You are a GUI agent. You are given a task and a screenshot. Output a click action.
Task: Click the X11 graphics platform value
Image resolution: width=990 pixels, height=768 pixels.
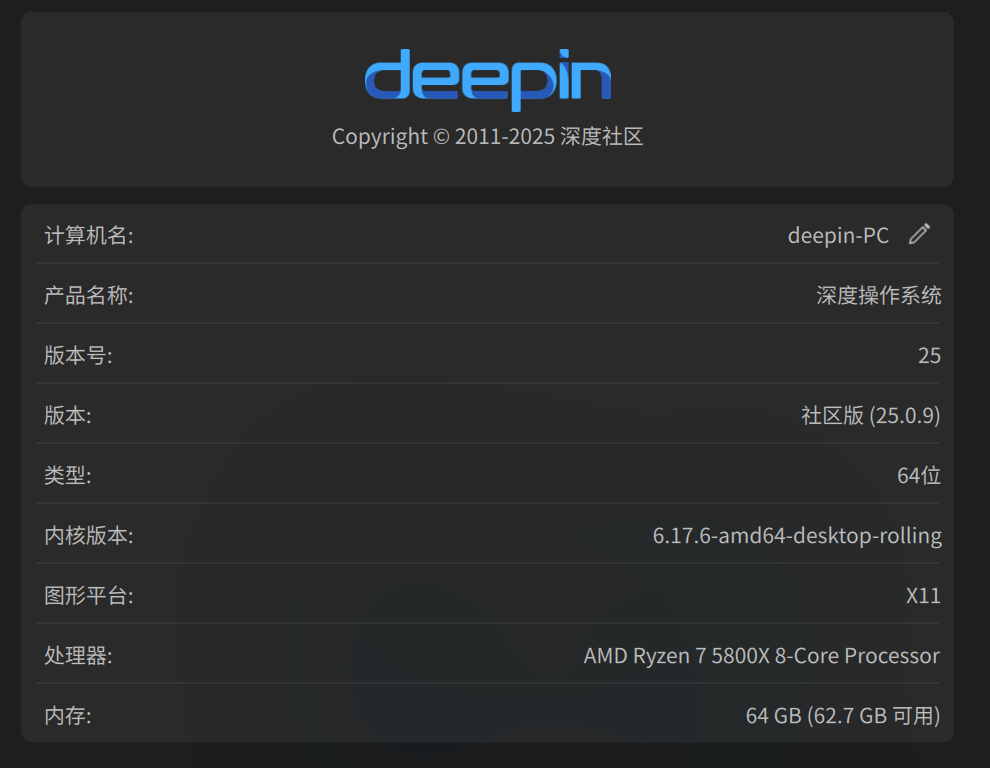point(923,596)
